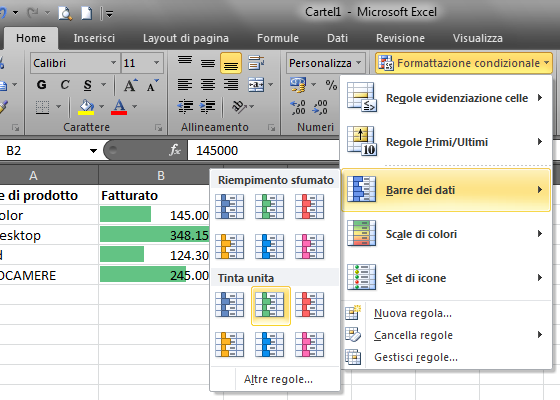Decrease indent of cell contents

(x=185, y=106)
